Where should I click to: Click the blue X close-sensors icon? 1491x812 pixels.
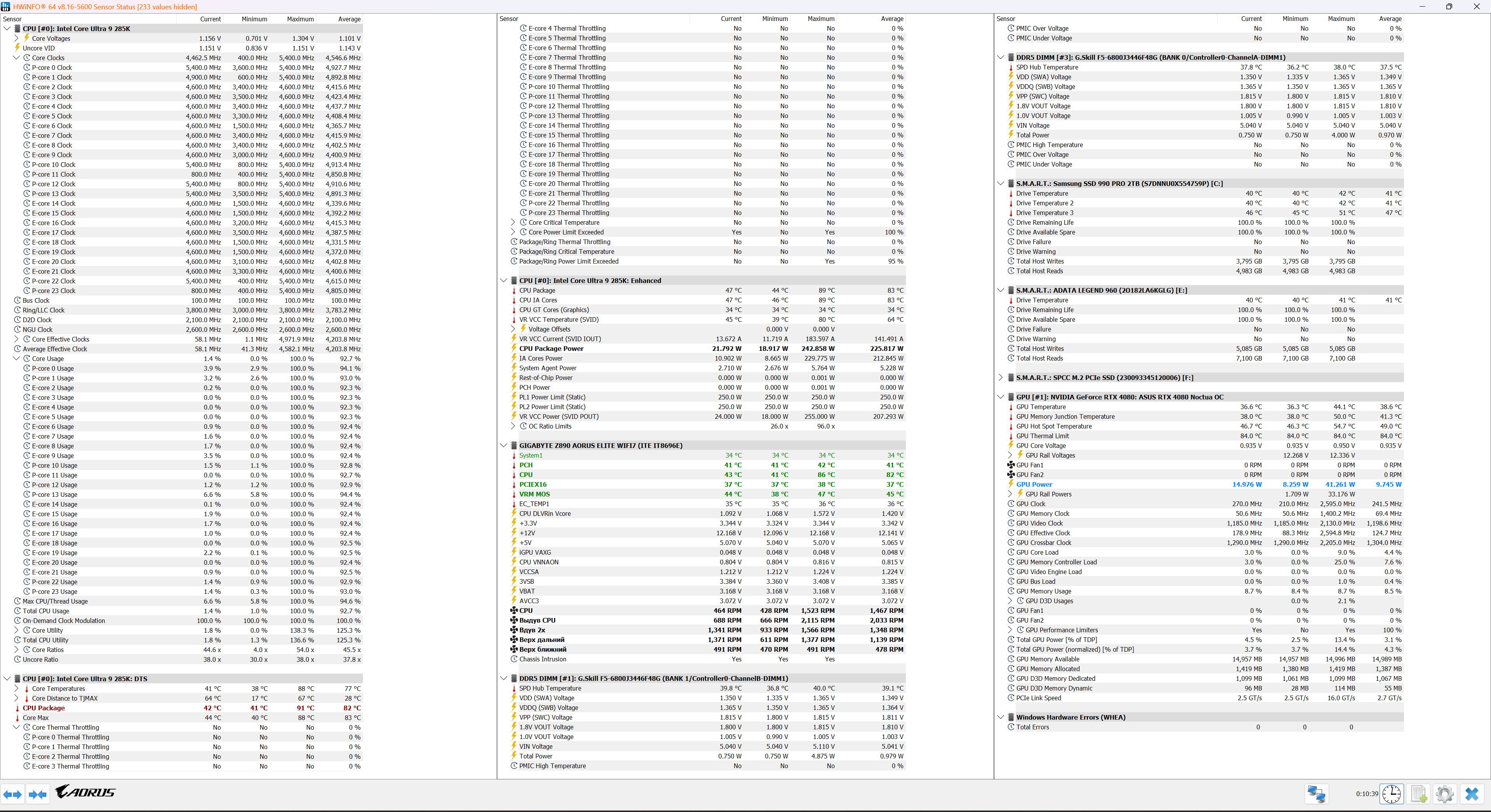tap(1472, 793)
